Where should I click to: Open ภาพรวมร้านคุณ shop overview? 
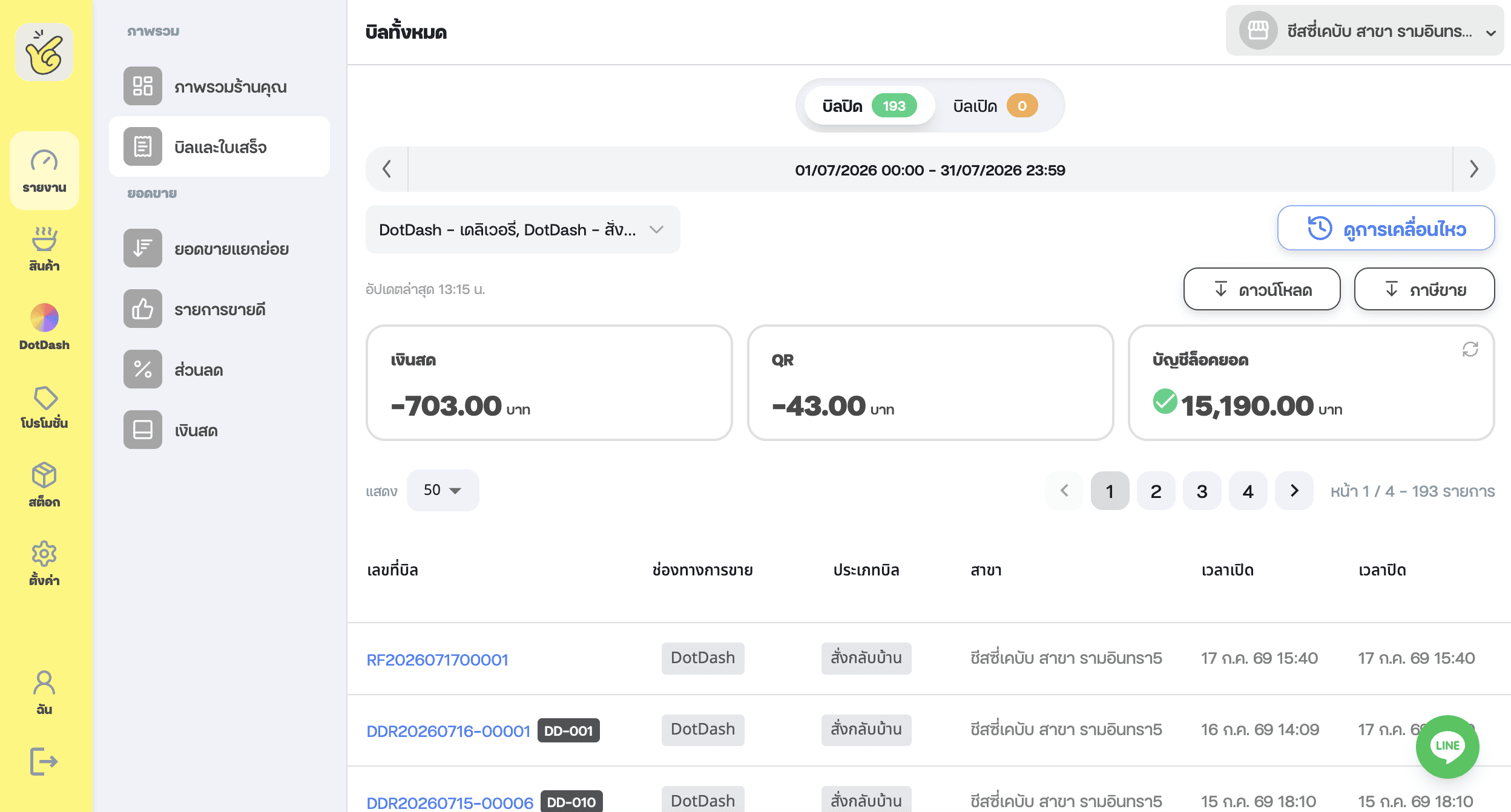point(219,87)
